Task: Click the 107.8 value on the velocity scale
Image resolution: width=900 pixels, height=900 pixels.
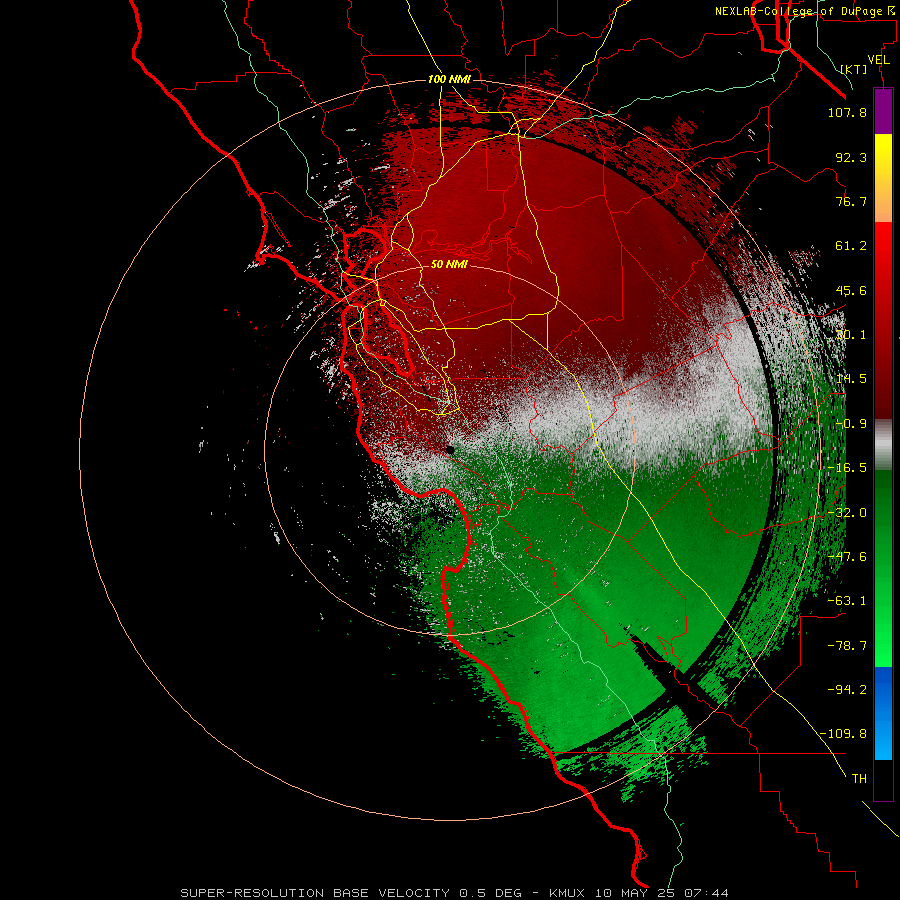Action: pyautogui.click(x=847, y=112)
